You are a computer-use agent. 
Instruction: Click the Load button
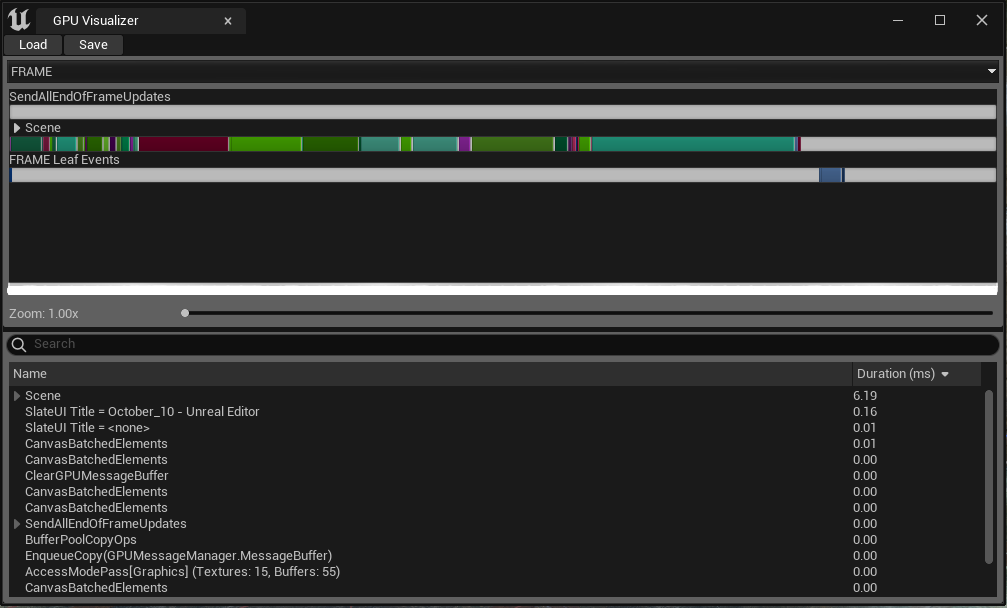tap(33, 44)
